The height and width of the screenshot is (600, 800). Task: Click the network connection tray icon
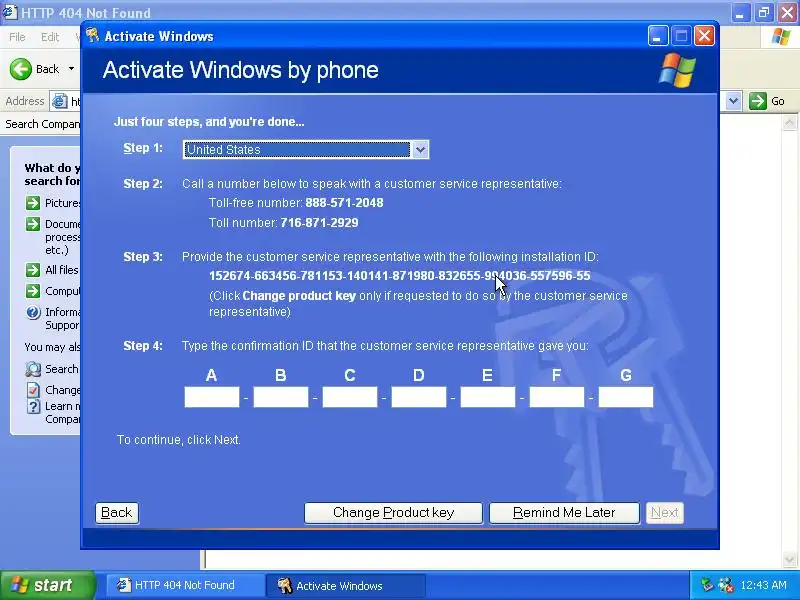tap(707, 585)
